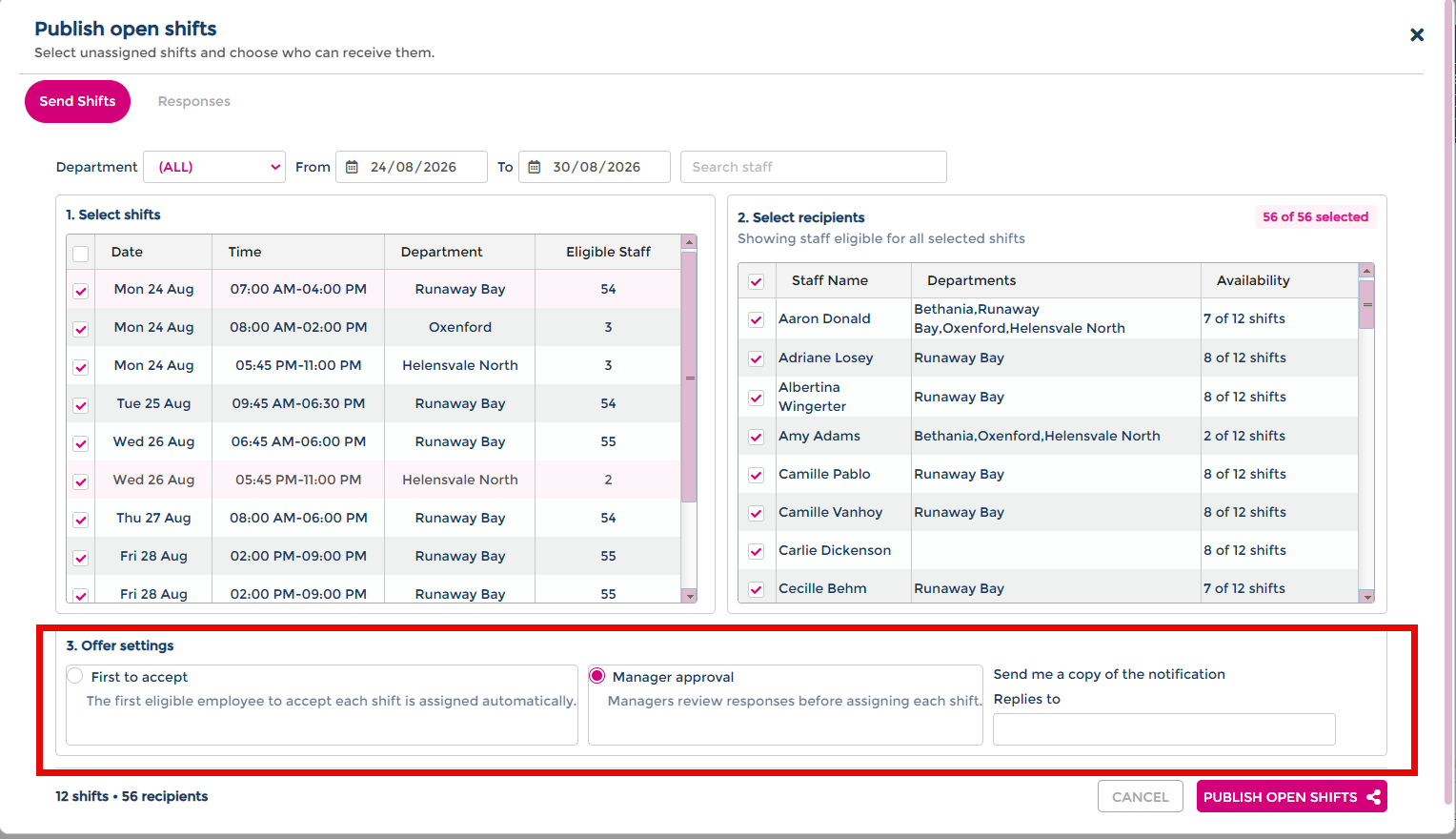Viewport: 1456px width, 839px height.
Task: Uncheck Mon 24 Aug Oxenford shift checkbox
Action: 81,329
